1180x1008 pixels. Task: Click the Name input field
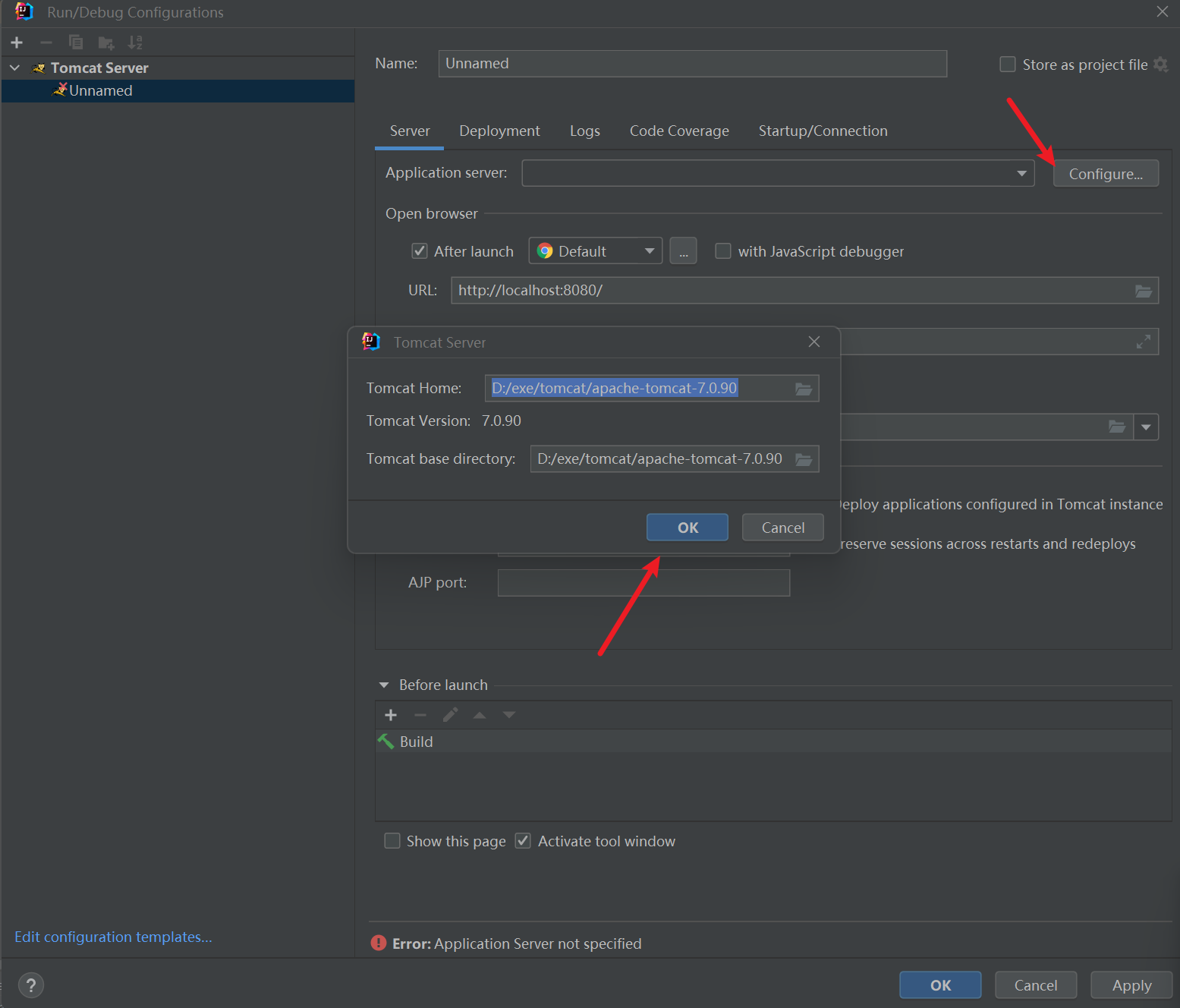point(692,64)
